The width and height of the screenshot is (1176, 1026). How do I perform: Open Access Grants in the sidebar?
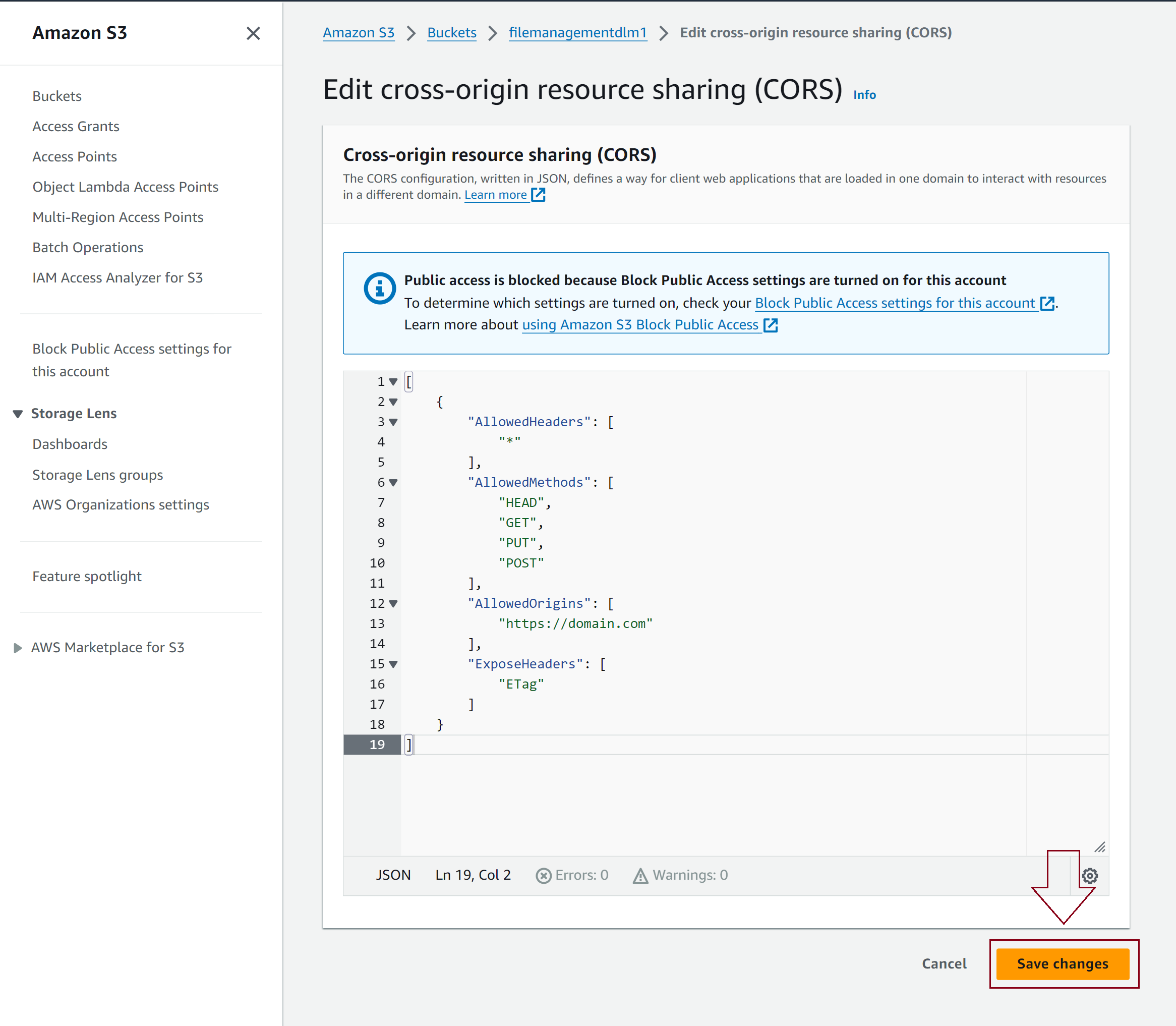tap(76, 127)
